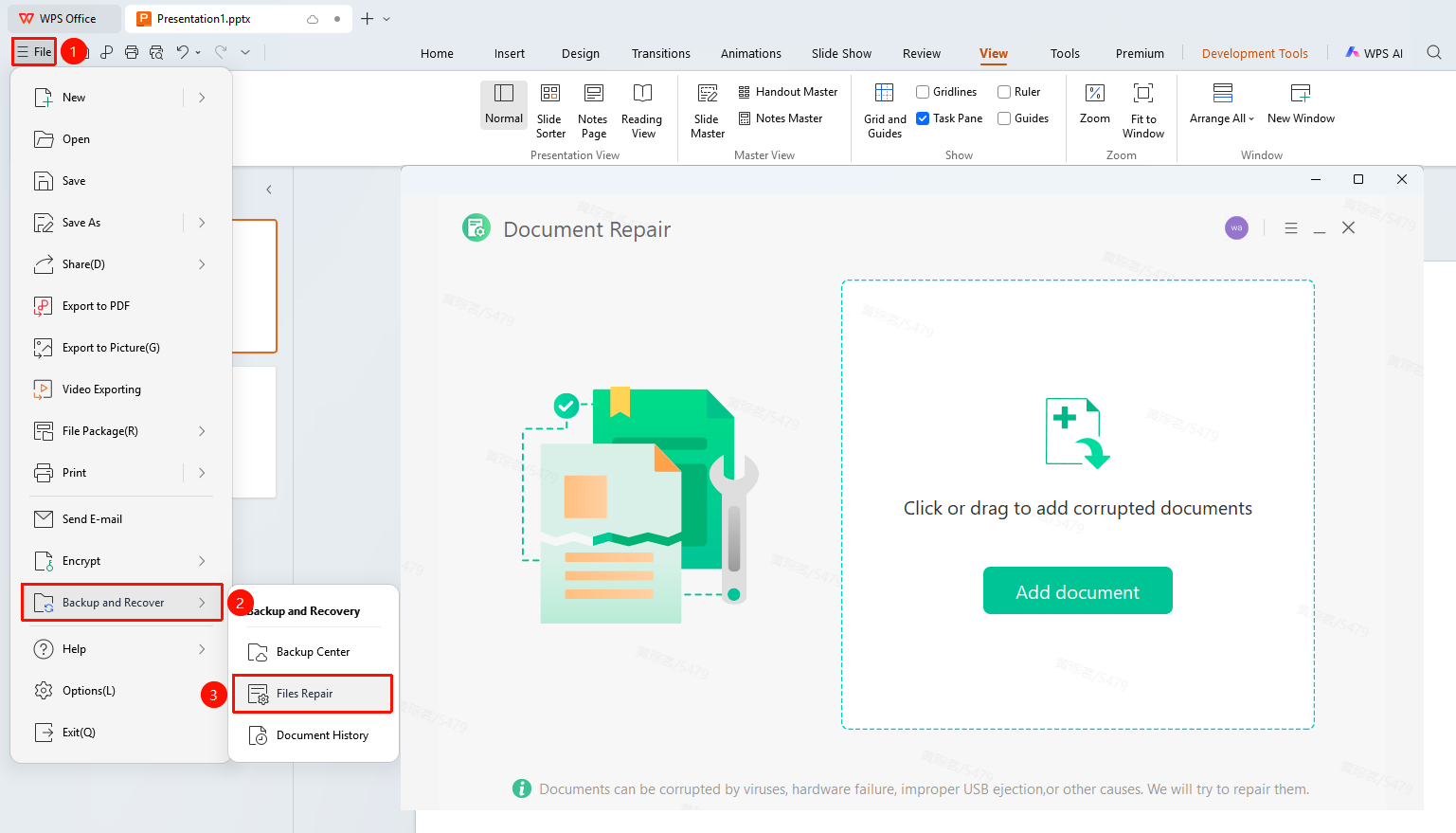Screen dimensions: 1456x833
Task: Open the Slide Sorter view
Action: click(550, 111)
